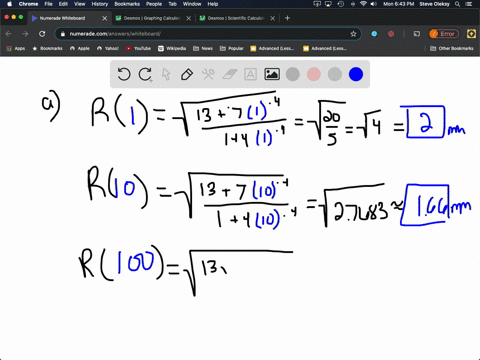
Task: Go back to previous page
Action: click(9, 34)
